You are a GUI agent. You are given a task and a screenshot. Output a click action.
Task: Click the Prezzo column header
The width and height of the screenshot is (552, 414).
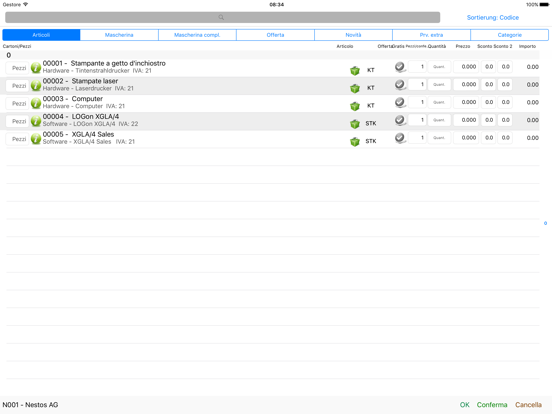pos(463,46)
